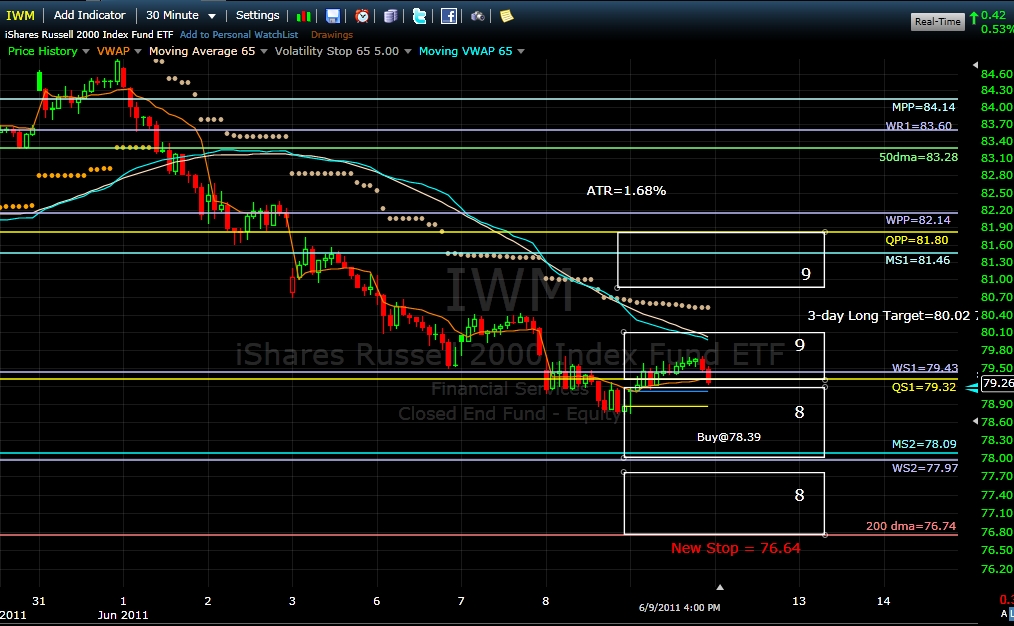
Task: Click the IWM ticker symbol
Action: [20, 16]
